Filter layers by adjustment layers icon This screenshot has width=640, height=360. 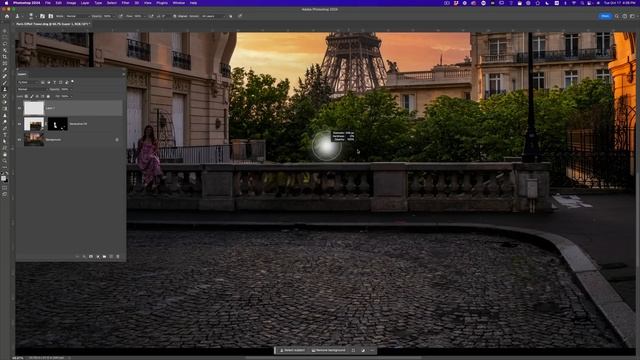(49, 82)
